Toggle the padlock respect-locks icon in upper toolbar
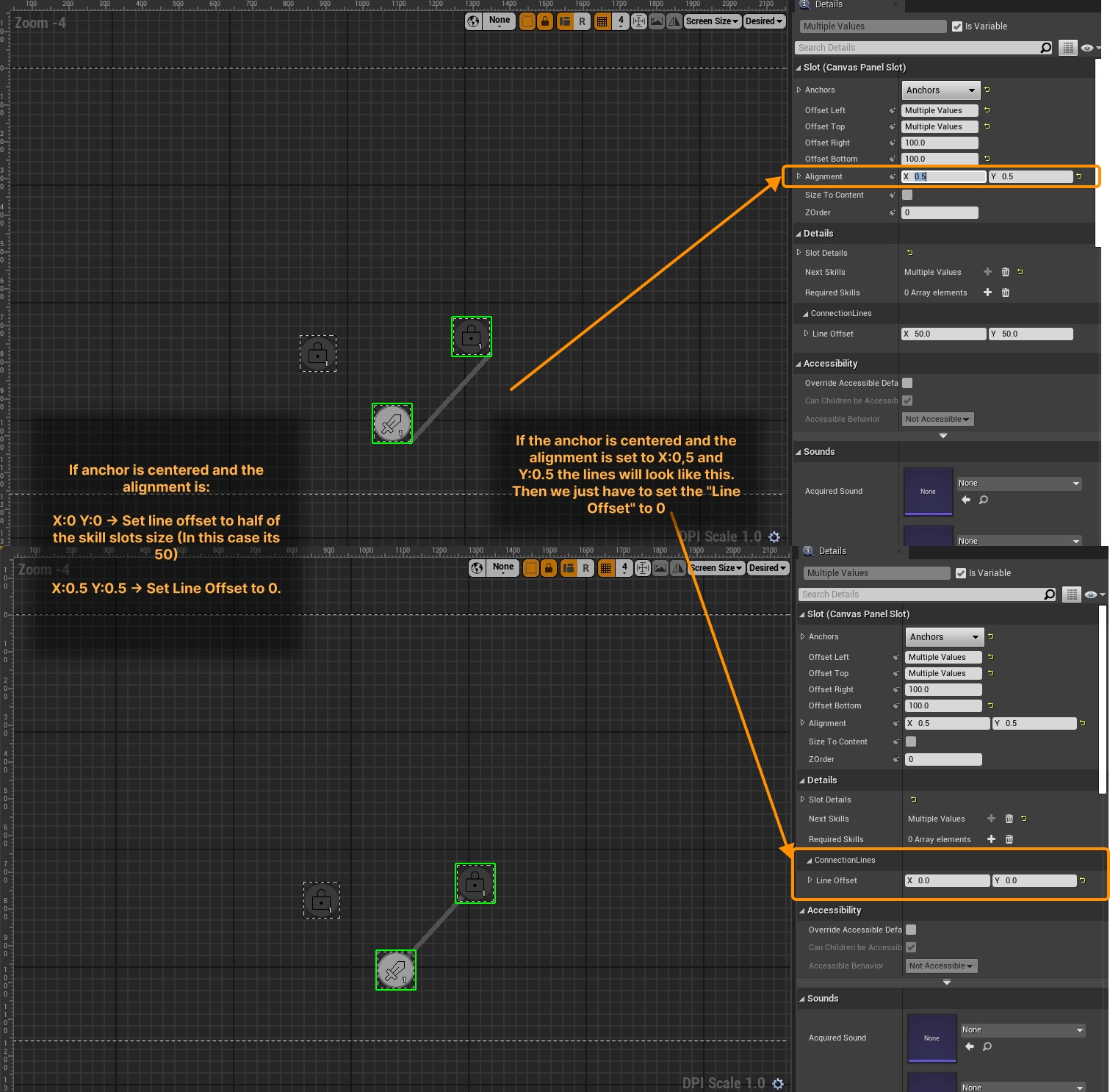Screen dimensions: 1110x1092 pos(545,21)
